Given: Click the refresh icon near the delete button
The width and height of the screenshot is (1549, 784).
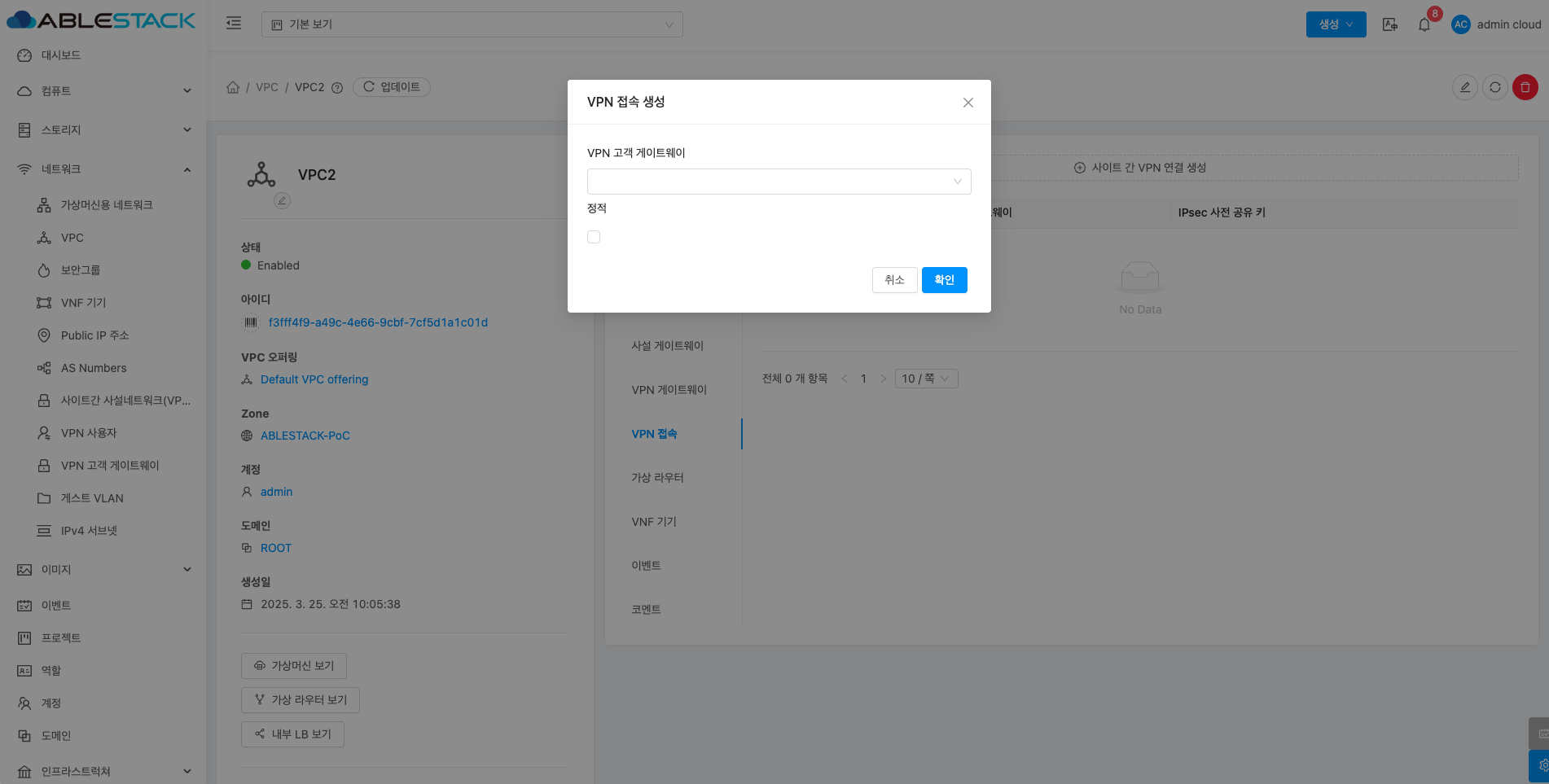Looking at the screenshot, I should [1494, 87].
